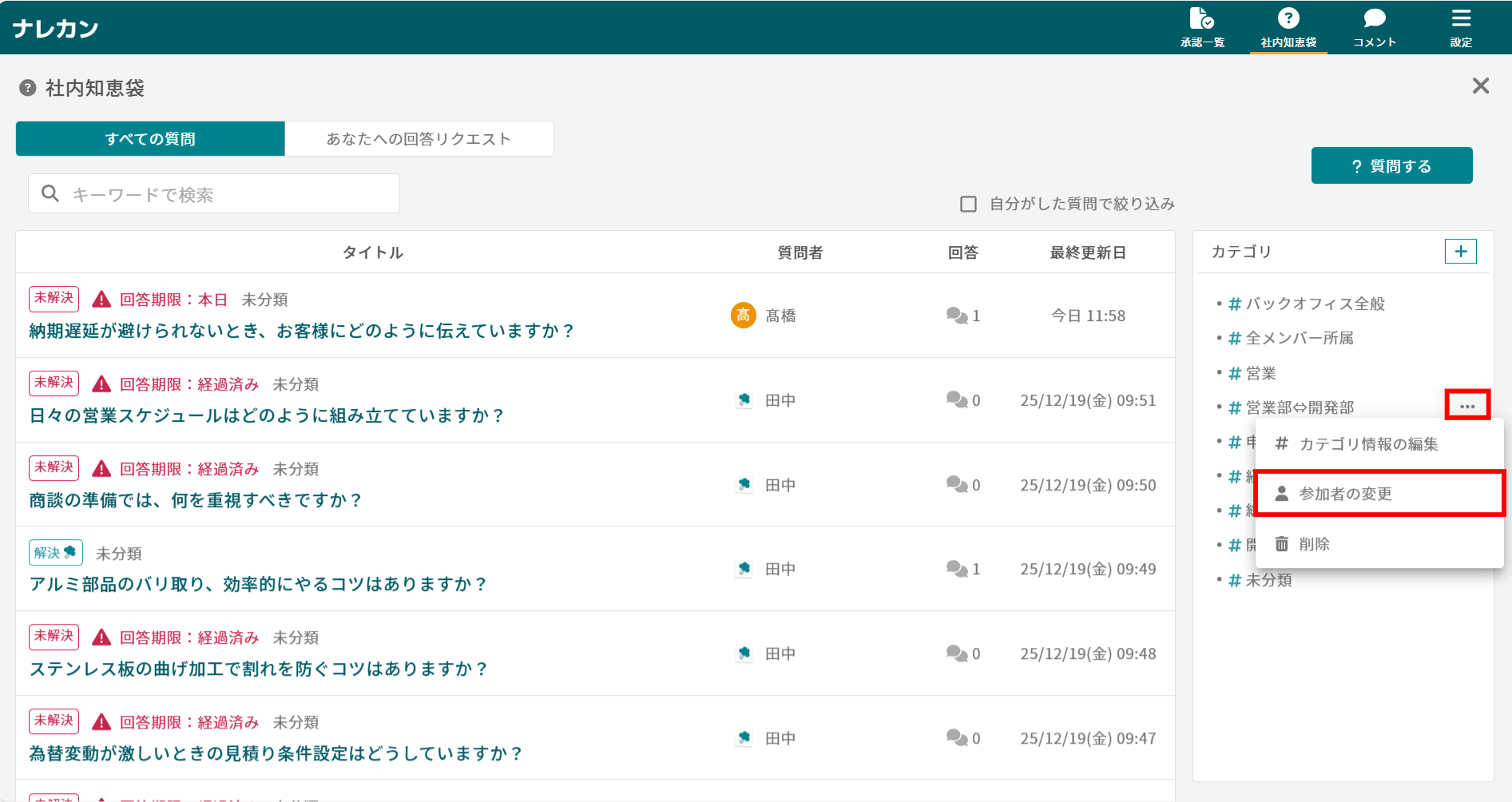This screenshot has width=1512, height=802.
Task: Open the 設定 menu icon
Action: 1461,18
